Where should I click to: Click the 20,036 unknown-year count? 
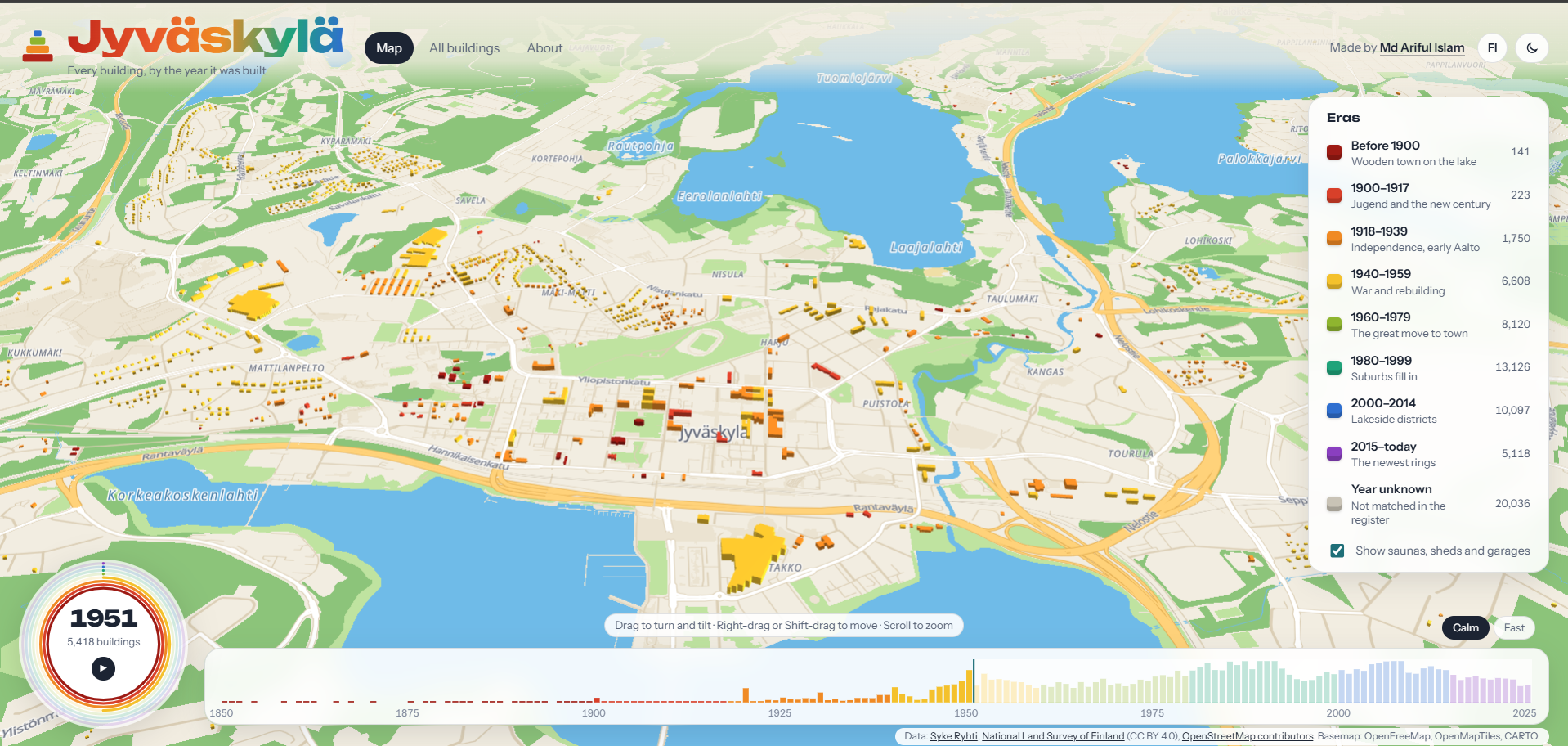click(x=1512, y=504)
